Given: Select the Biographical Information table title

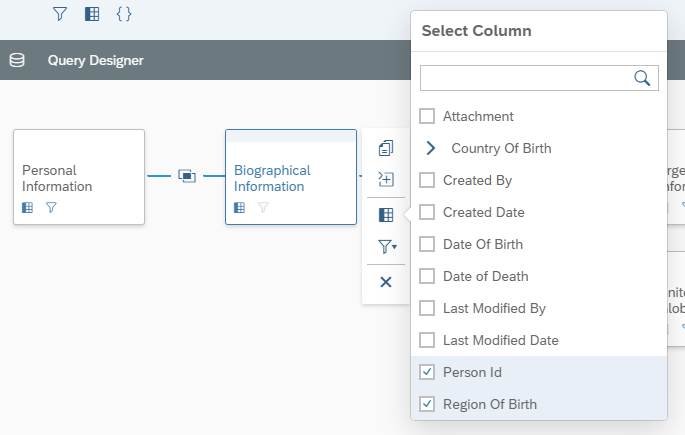Looking at the screenshot, I should 272,178.
